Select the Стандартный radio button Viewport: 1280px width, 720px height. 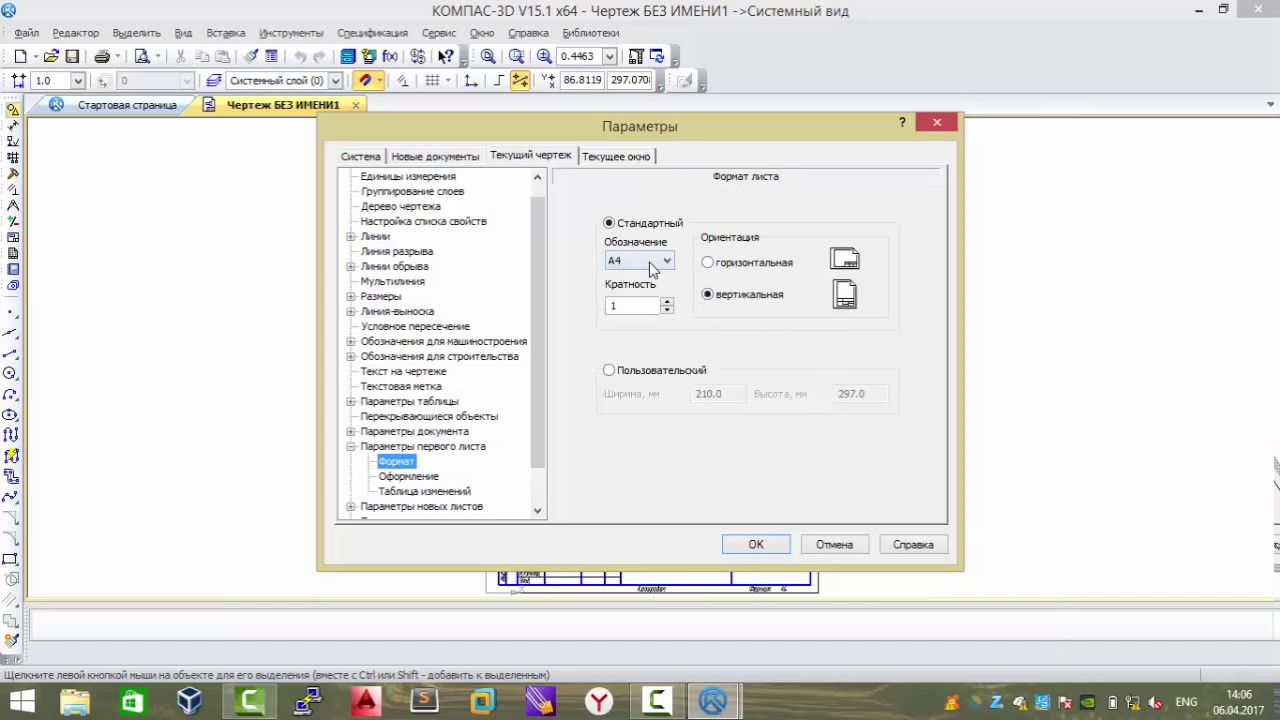click(x=609, y=223)
